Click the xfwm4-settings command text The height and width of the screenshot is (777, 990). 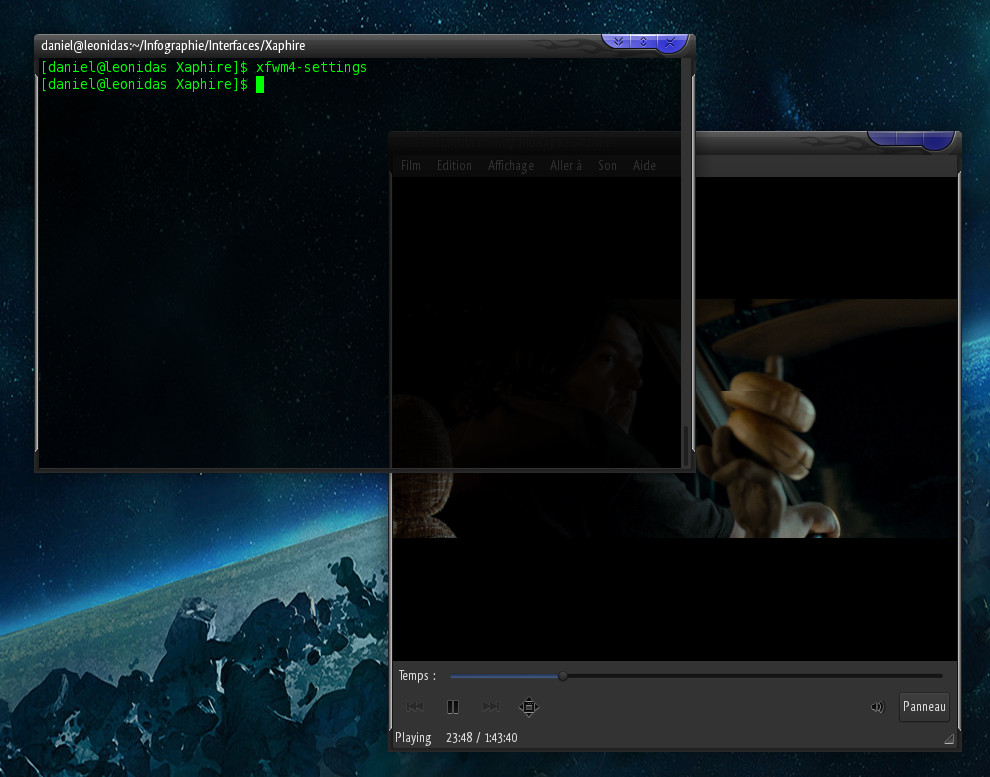tap(311, 67)
